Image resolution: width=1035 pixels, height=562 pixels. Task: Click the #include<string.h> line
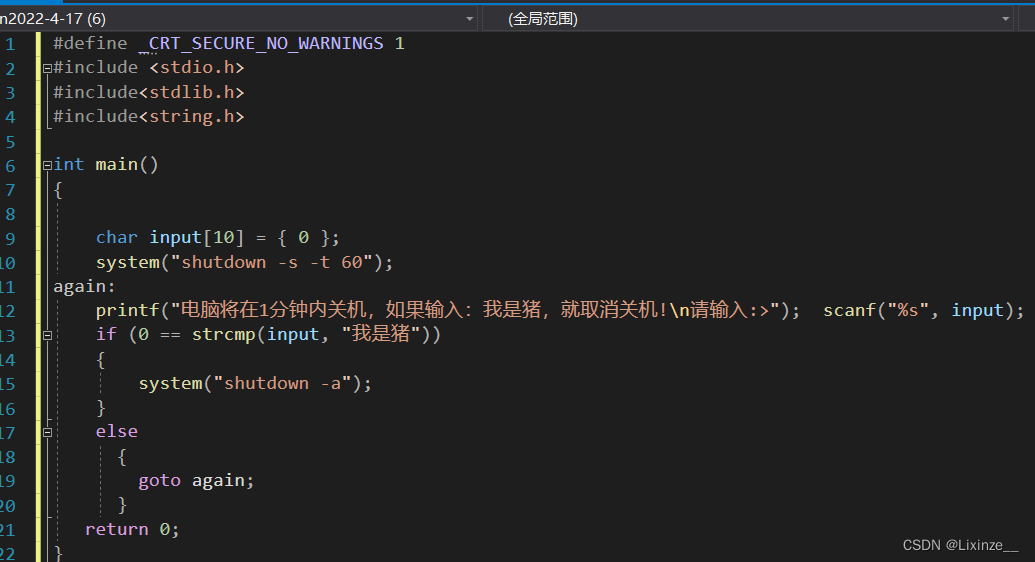(149, 117)
